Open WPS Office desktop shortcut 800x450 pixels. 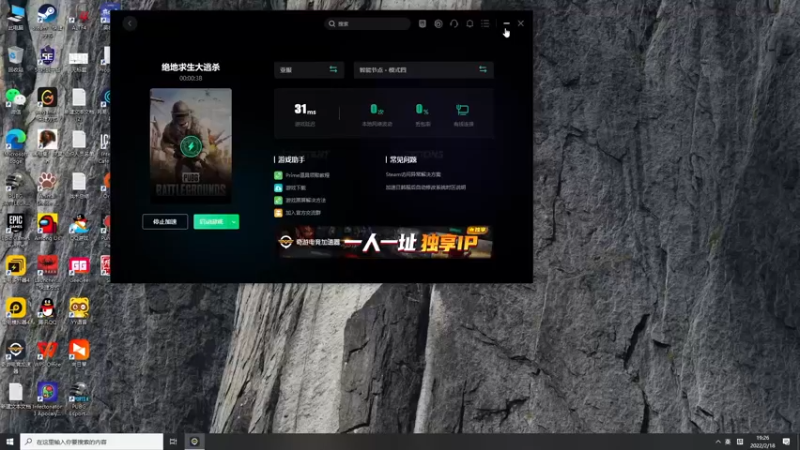[47, 353]
